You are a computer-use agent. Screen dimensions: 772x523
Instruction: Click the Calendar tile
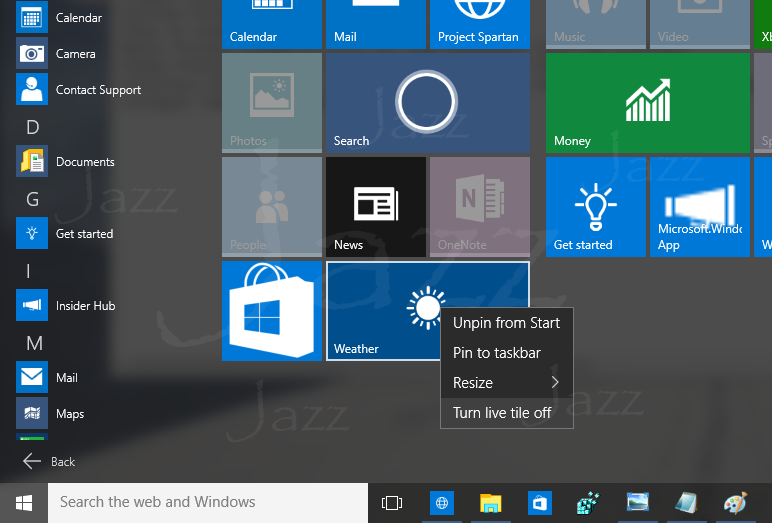272,24
